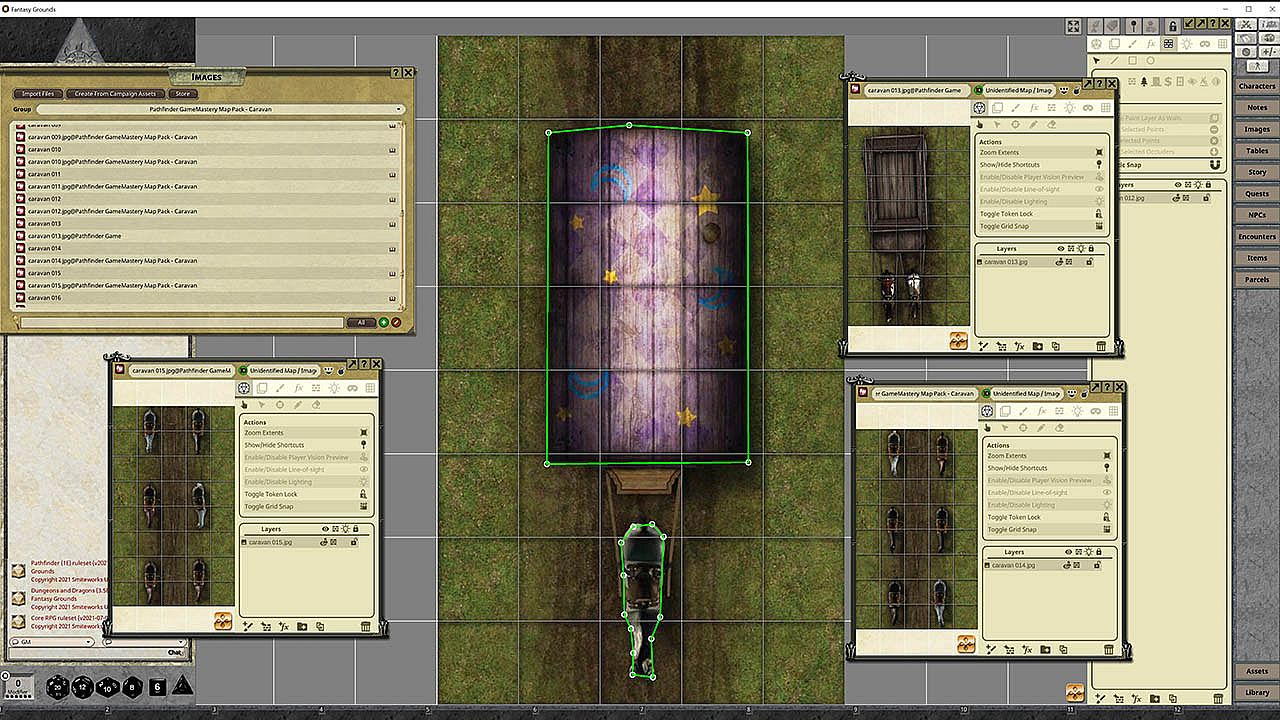Select grid tool in caravan 014 window toolbar

tap(1114, 411)
